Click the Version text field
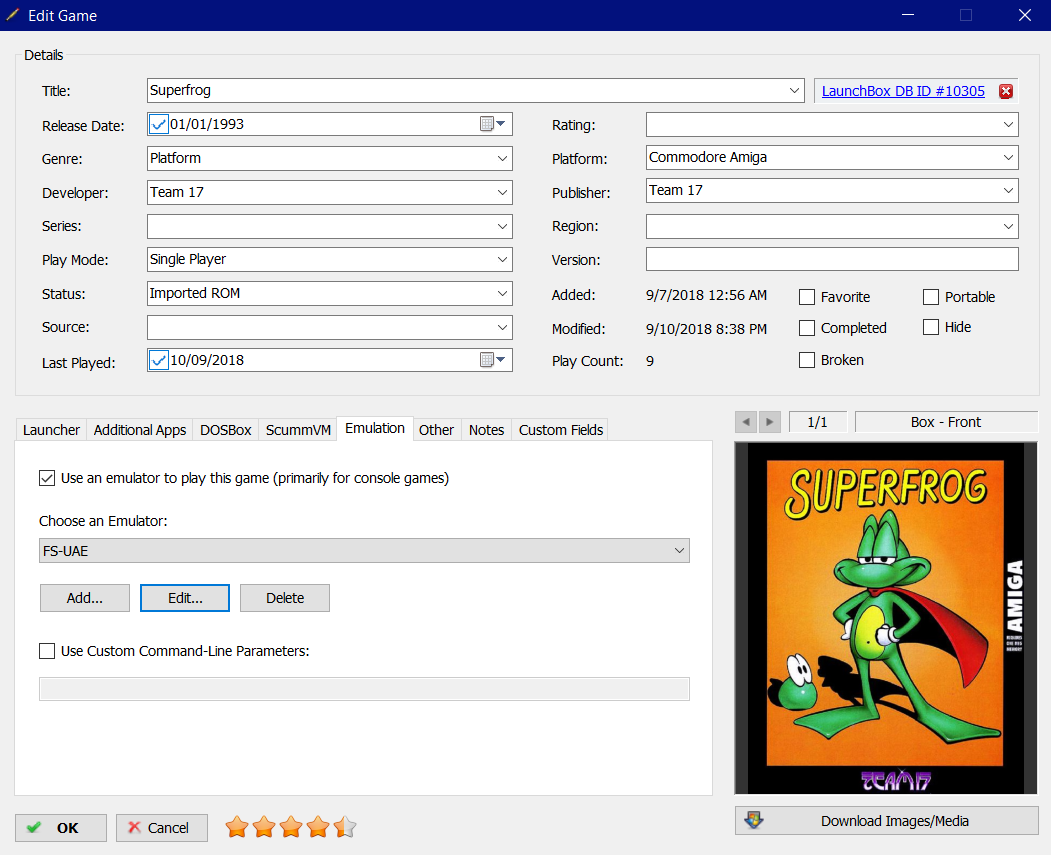 tap(832, 259)
